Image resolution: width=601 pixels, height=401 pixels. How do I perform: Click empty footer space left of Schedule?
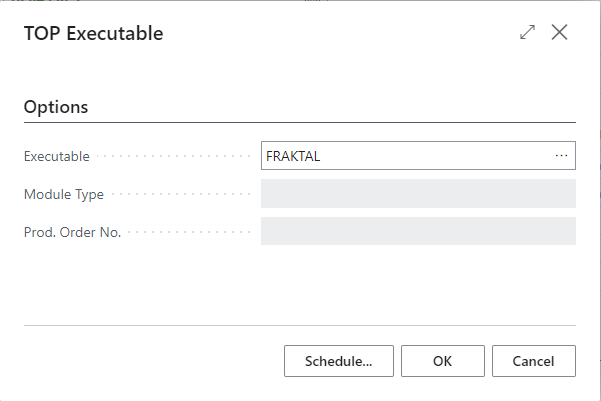(x=150, y=361)
